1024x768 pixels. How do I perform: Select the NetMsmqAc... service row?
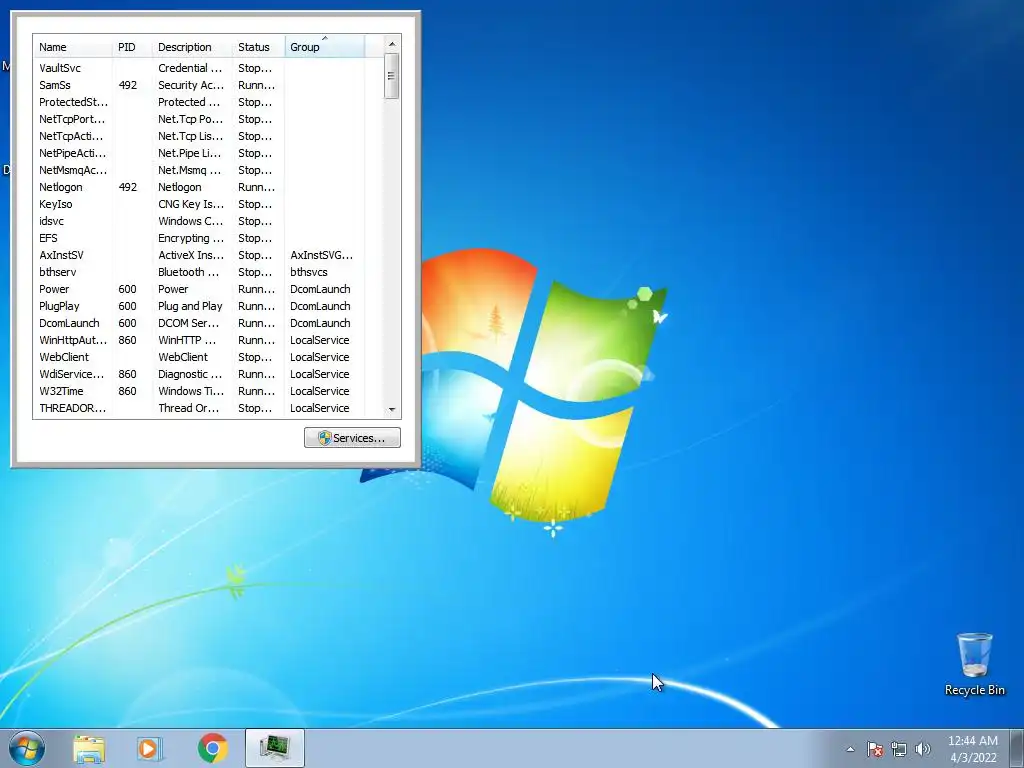pos(199,170)
